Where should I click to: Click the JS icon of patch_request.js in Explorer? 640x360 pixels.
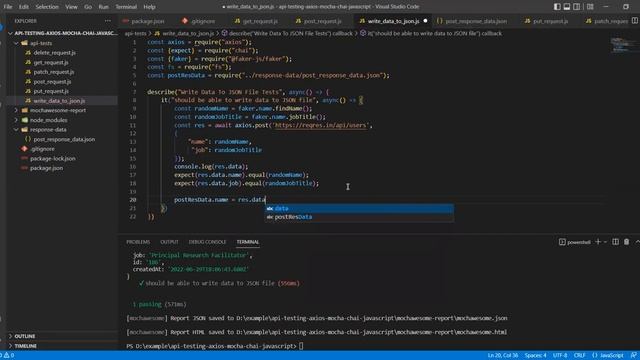pos(28,72)
